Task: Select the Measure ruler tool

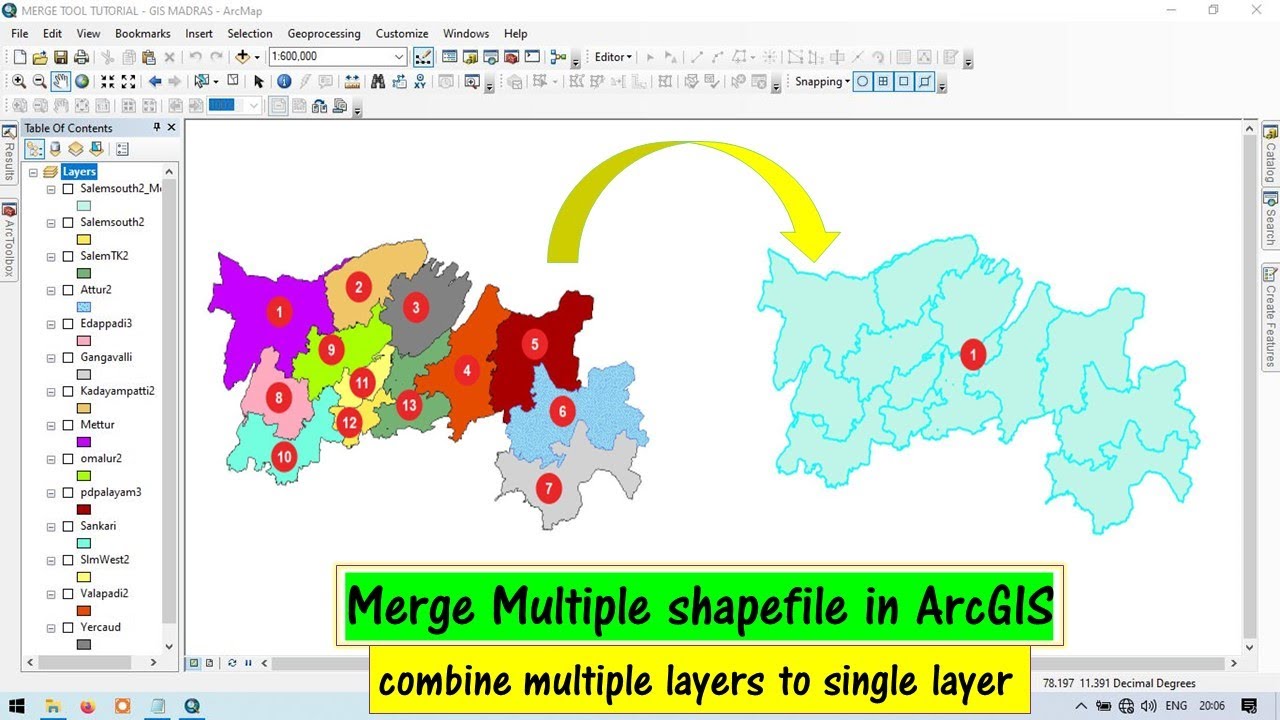Action: (352, 81)
